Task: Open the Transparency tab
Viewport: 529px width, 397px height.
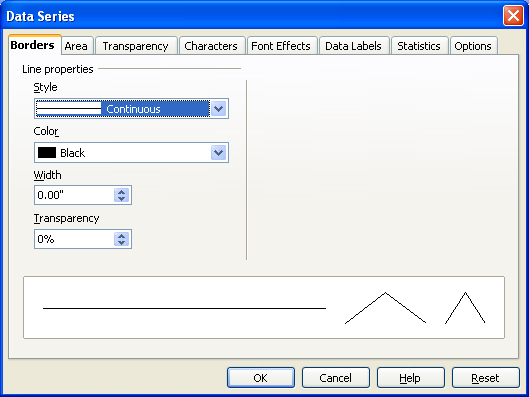Action: tap(136, 46)
